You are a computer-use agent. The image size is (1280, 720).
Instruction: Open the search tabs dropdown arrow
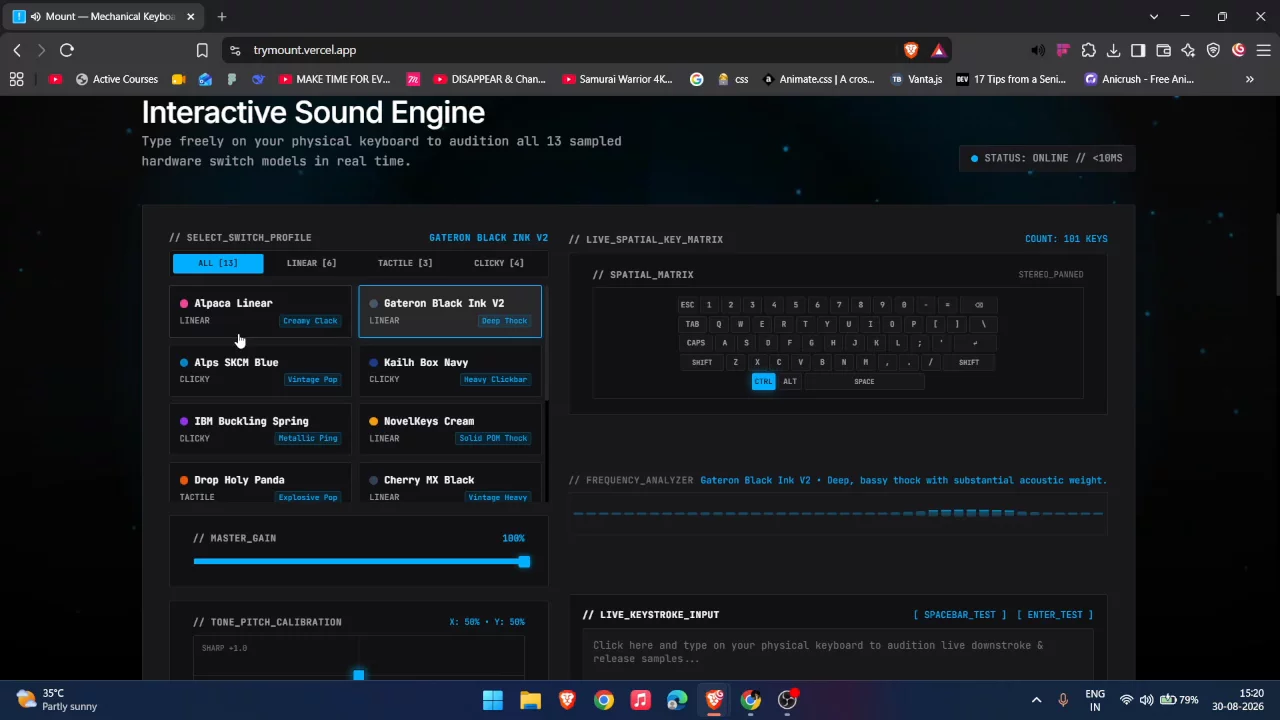1154,16
